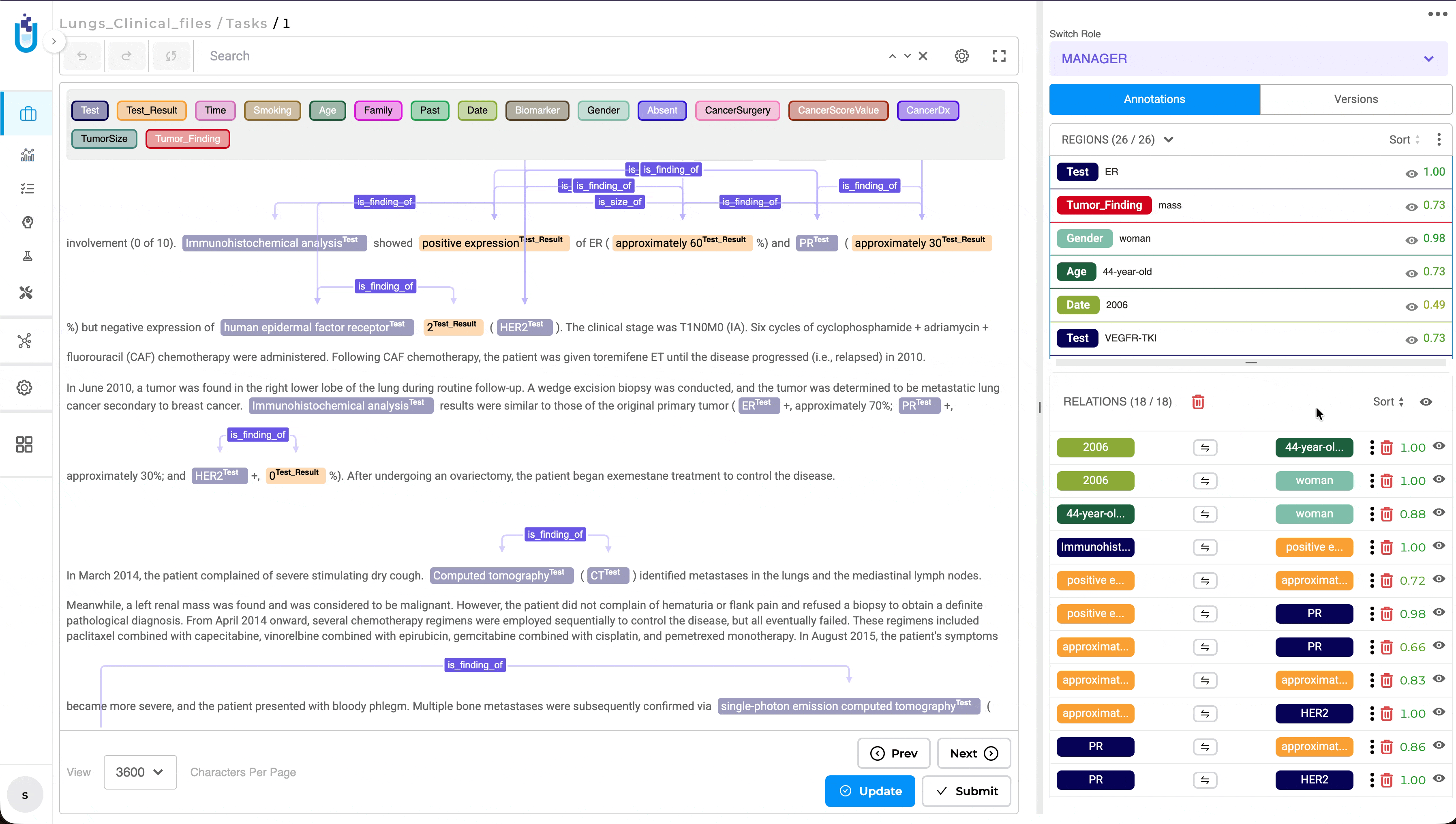Click the Update button
The image size is (1456, 824).
coord(869,791)
